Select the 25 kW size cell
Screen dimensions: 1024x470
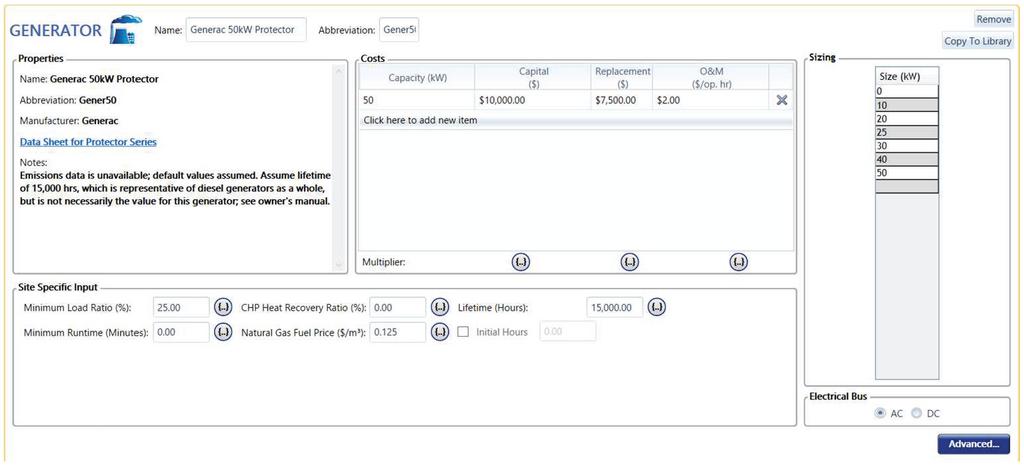906,132
